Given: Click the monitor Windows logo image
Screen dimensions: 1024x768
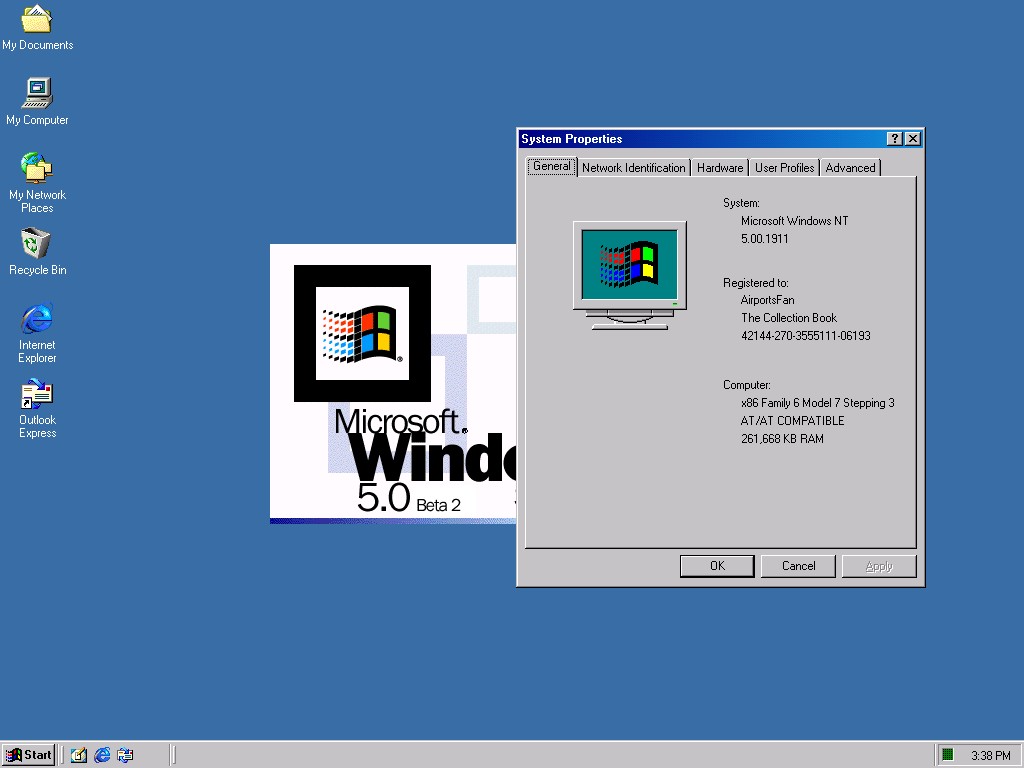Looking at the screenshot, I should pyautogui.click(x=630, y=275).
